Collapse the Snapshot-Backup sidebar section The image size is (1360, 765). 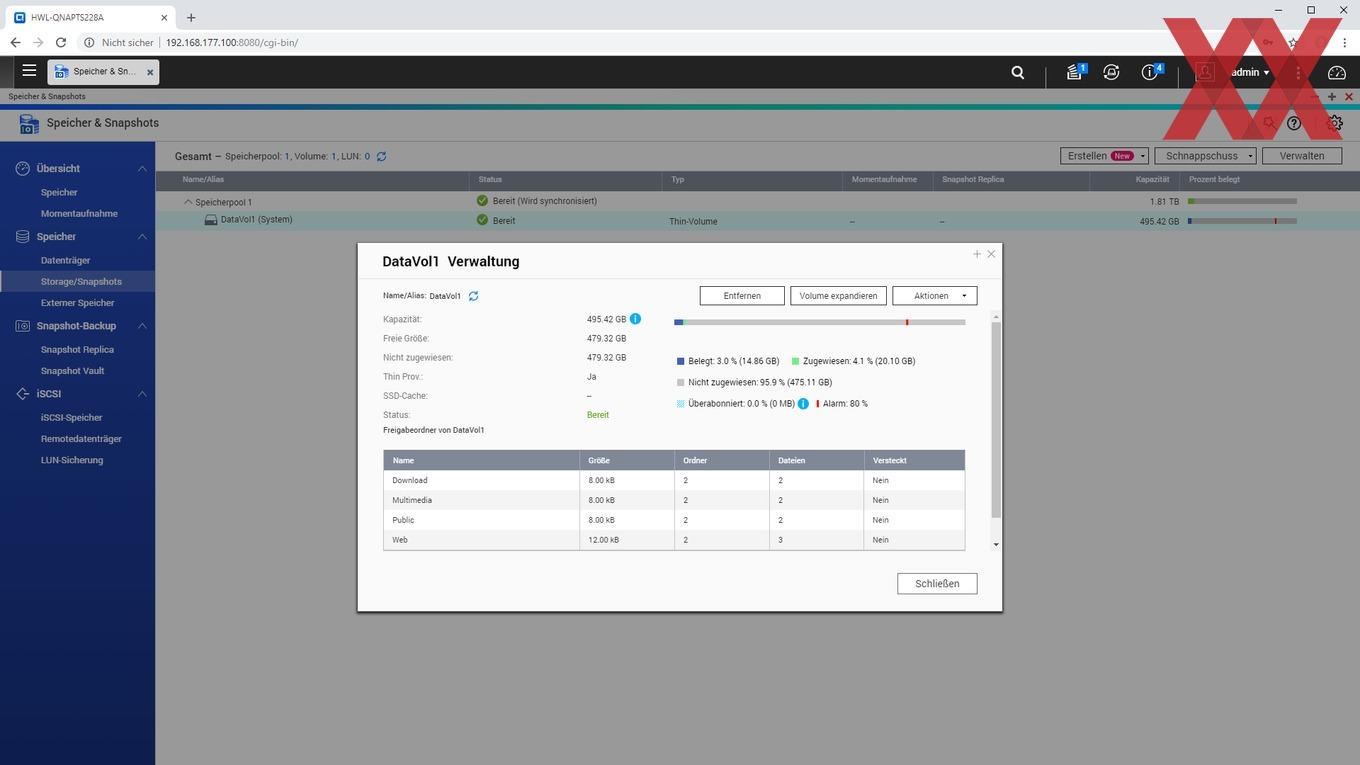click(142, 326)
